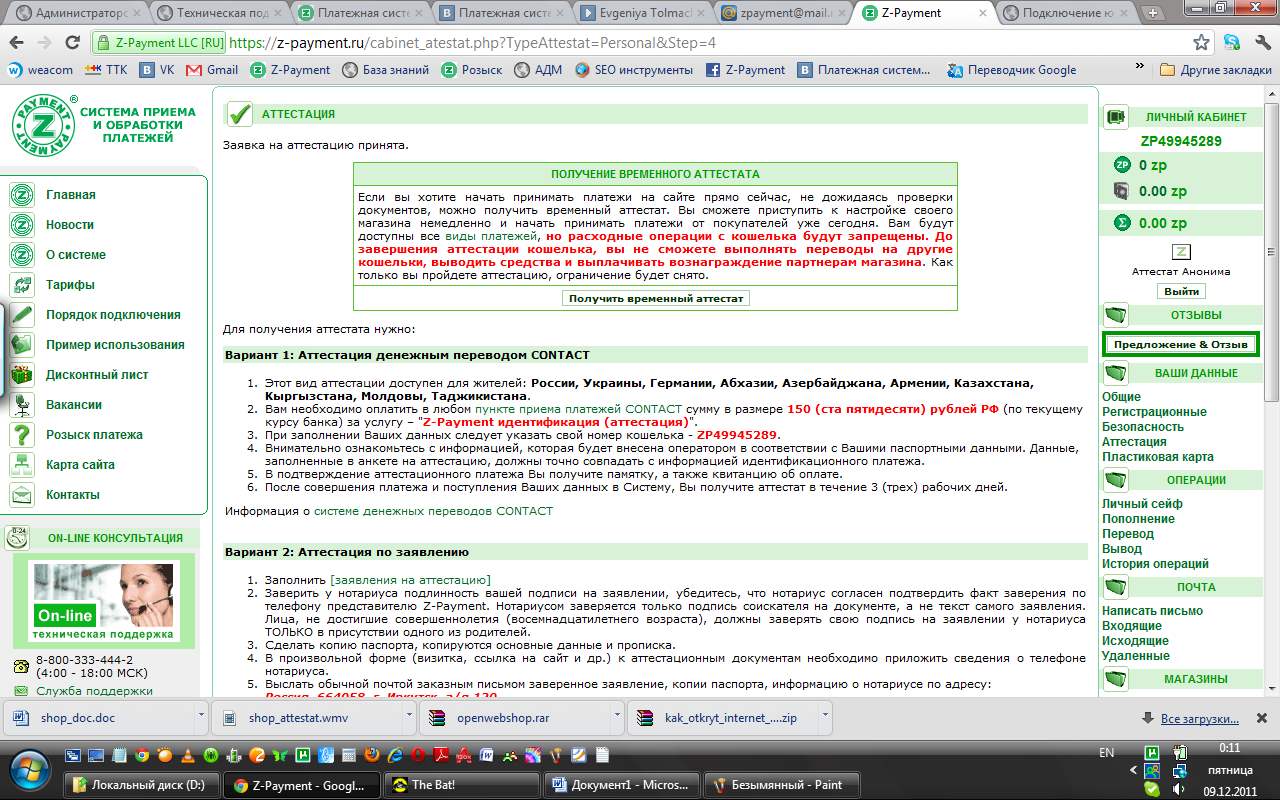Open the О системе menu item
Image resolution: width=1280 pixels, height=800 pixels.
tap(76, 255)
